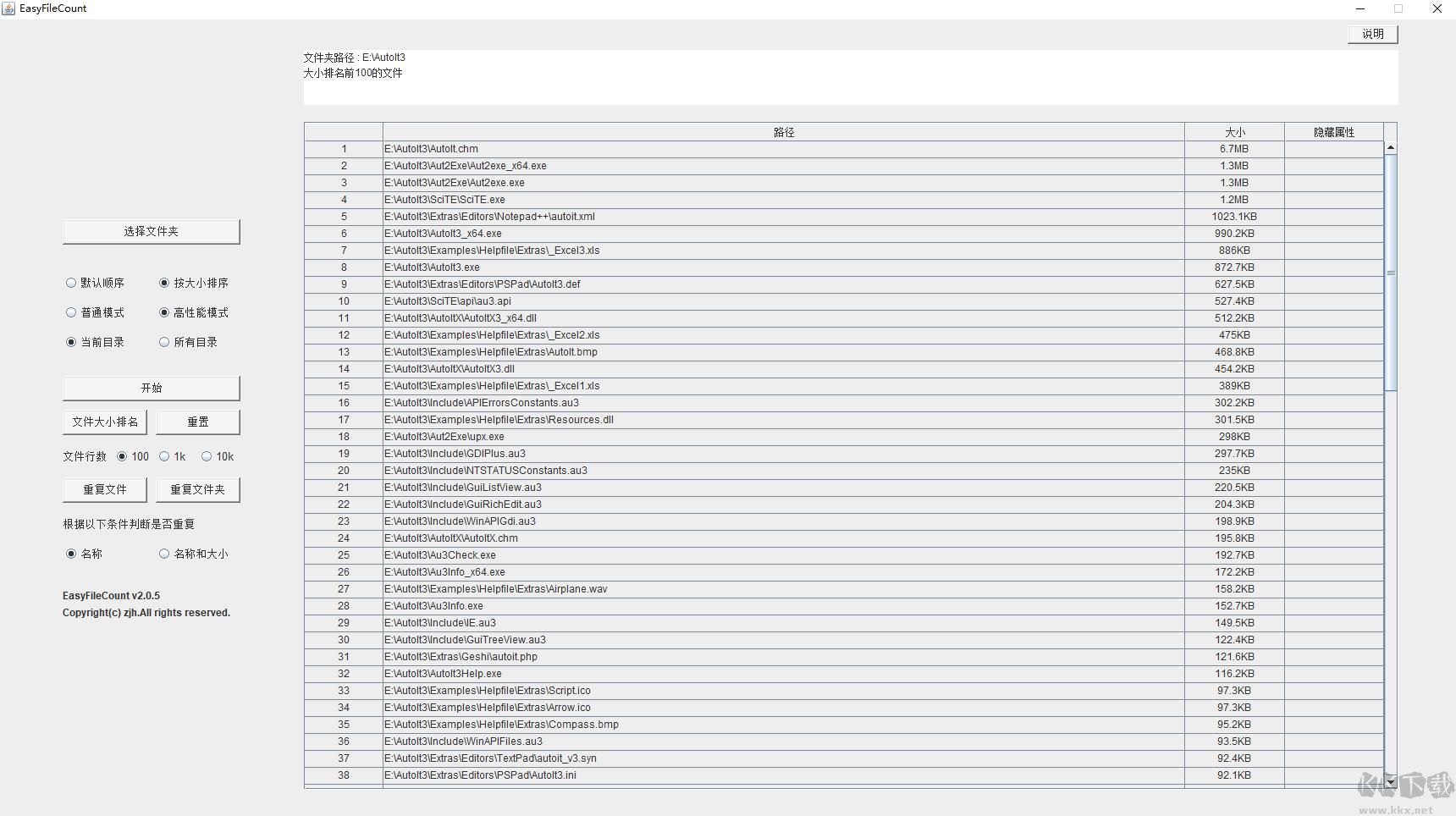Viewport: 1456px width, 816px height.
Task: Click the 重复文件夹 button
Action: pyautogui.click(x=198, y=490)
